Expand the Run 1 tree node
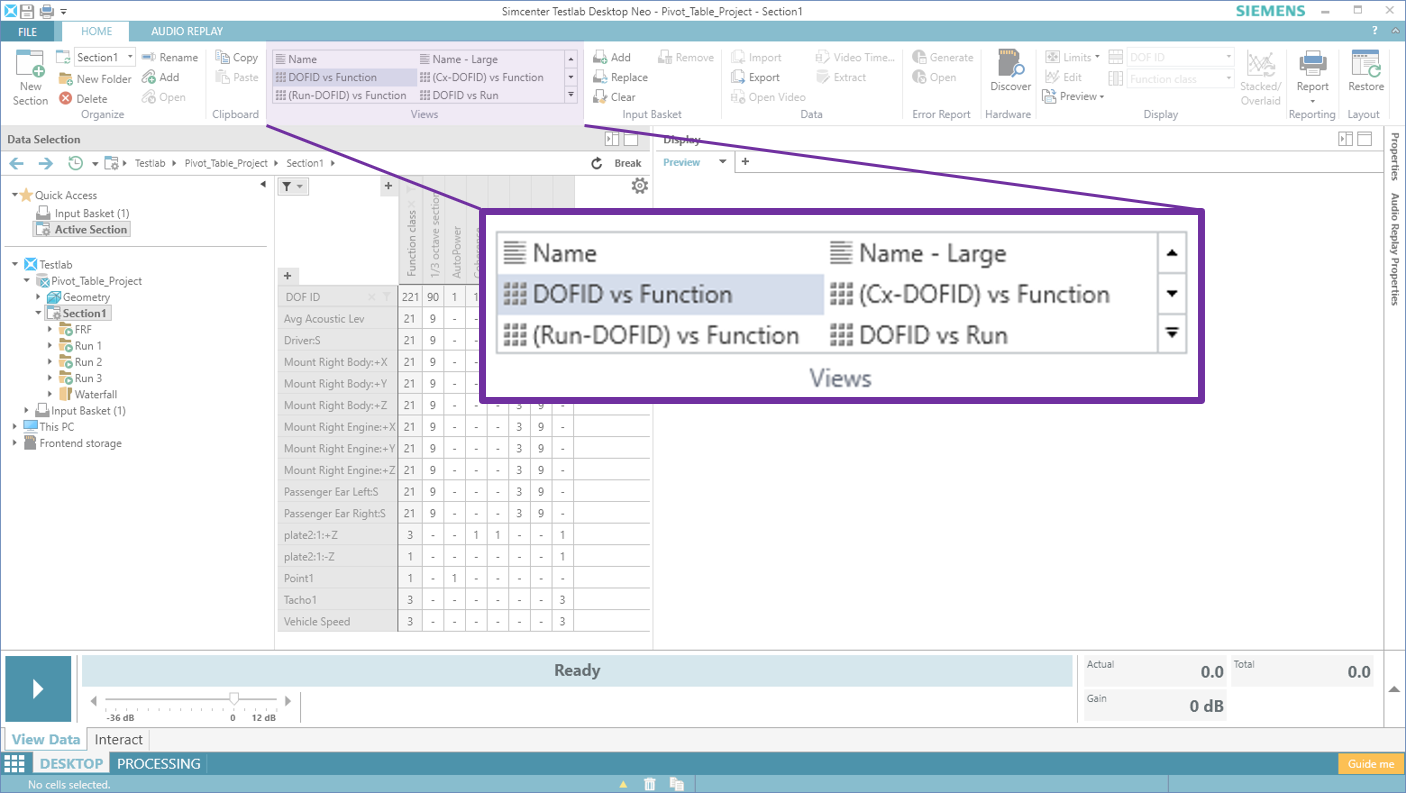The width and height of the screenshot is (1406, 793). click(50, 346)
